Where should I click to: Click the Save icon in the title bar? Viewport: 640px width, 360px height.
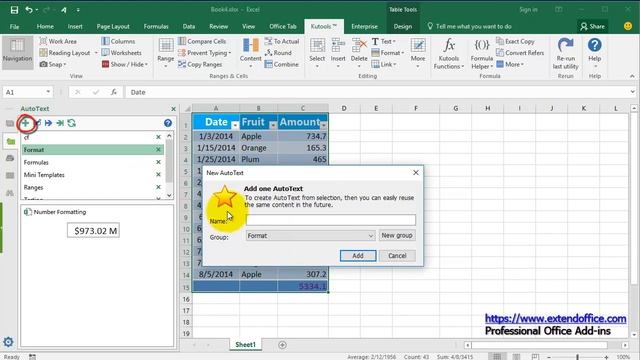pyautogui.click(x=14, y=10)
